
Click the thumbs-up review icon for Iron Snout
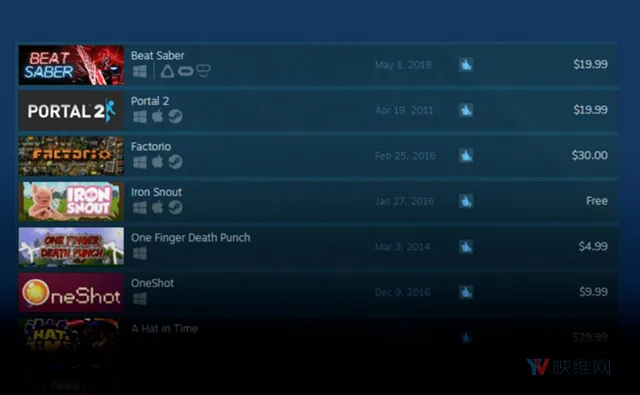pyautogui.click(x=466, y=201)
